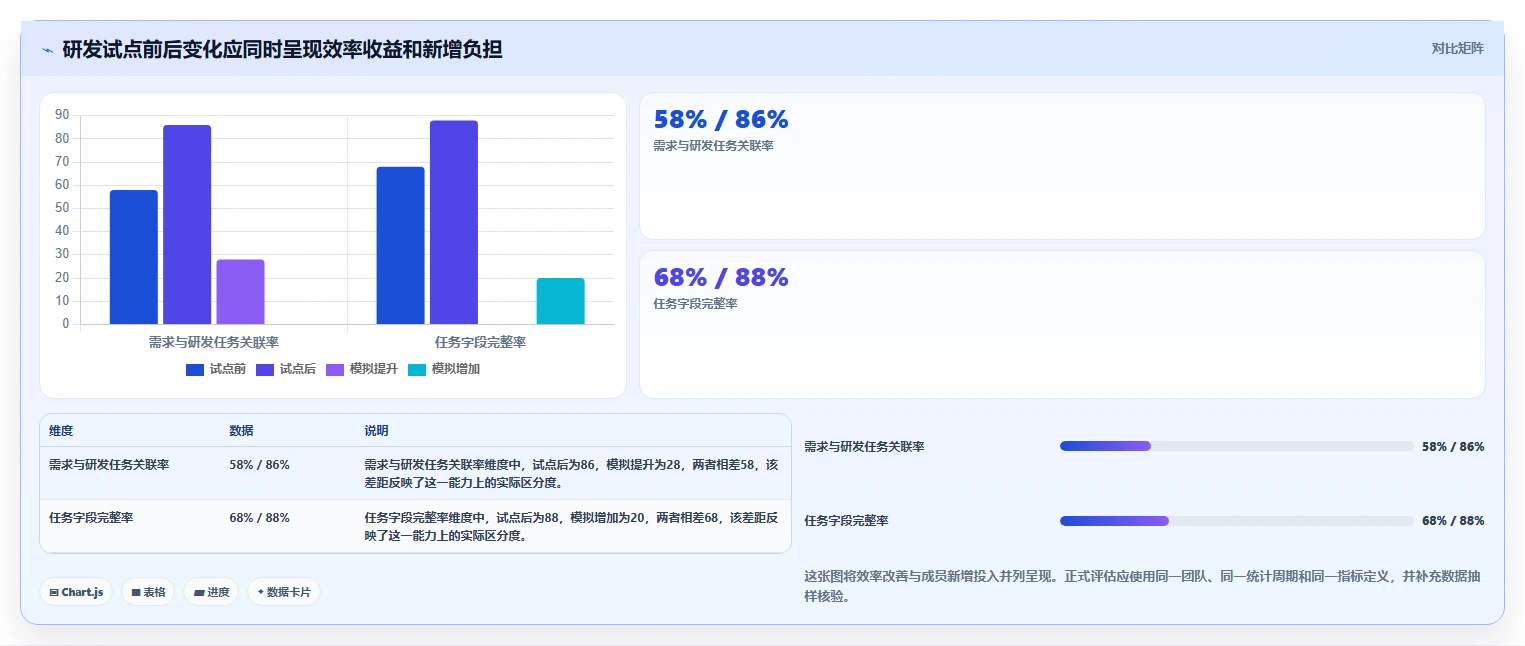Click the 68% / 88% value right of the progress bar
1525x646 pixels.
coord(1453,521)
